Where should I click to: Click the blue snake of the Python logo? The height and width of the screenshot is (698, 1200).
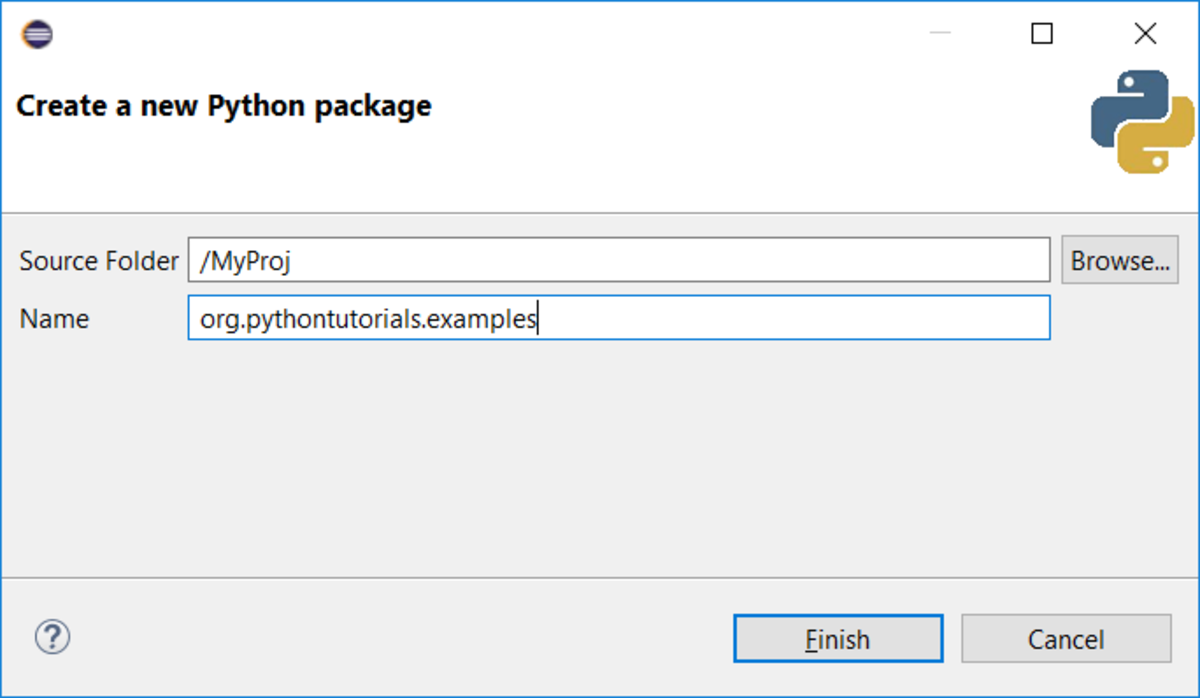(1125, 106)
